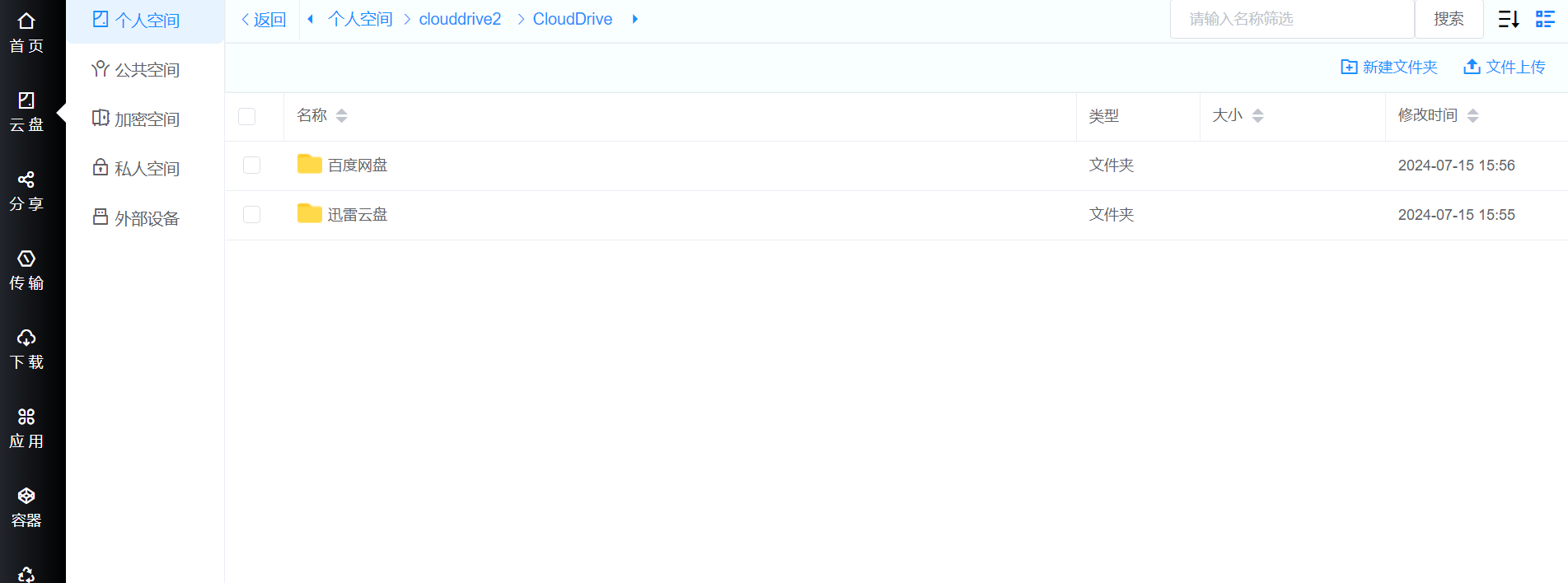Open the 迅雷云盘 folder icon
Image resolution: width=1568 pixels, height=583 pixels.
pos(310,214)
